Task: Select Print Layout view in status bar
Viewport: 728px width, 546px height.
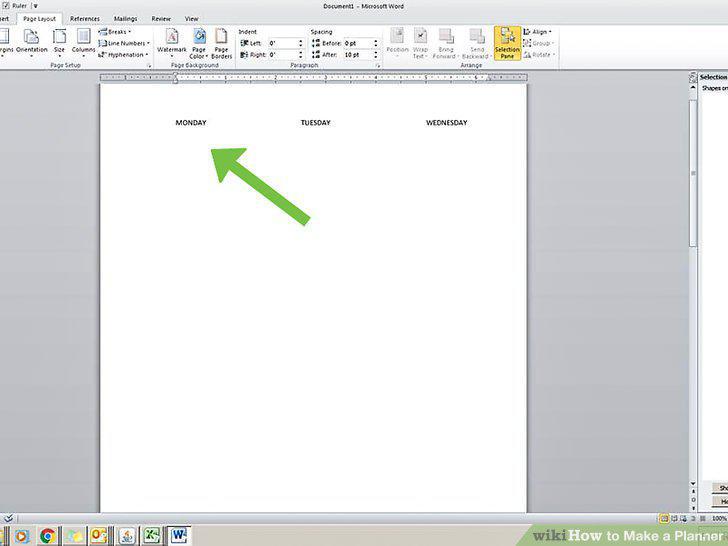Action: coord(664,519)
